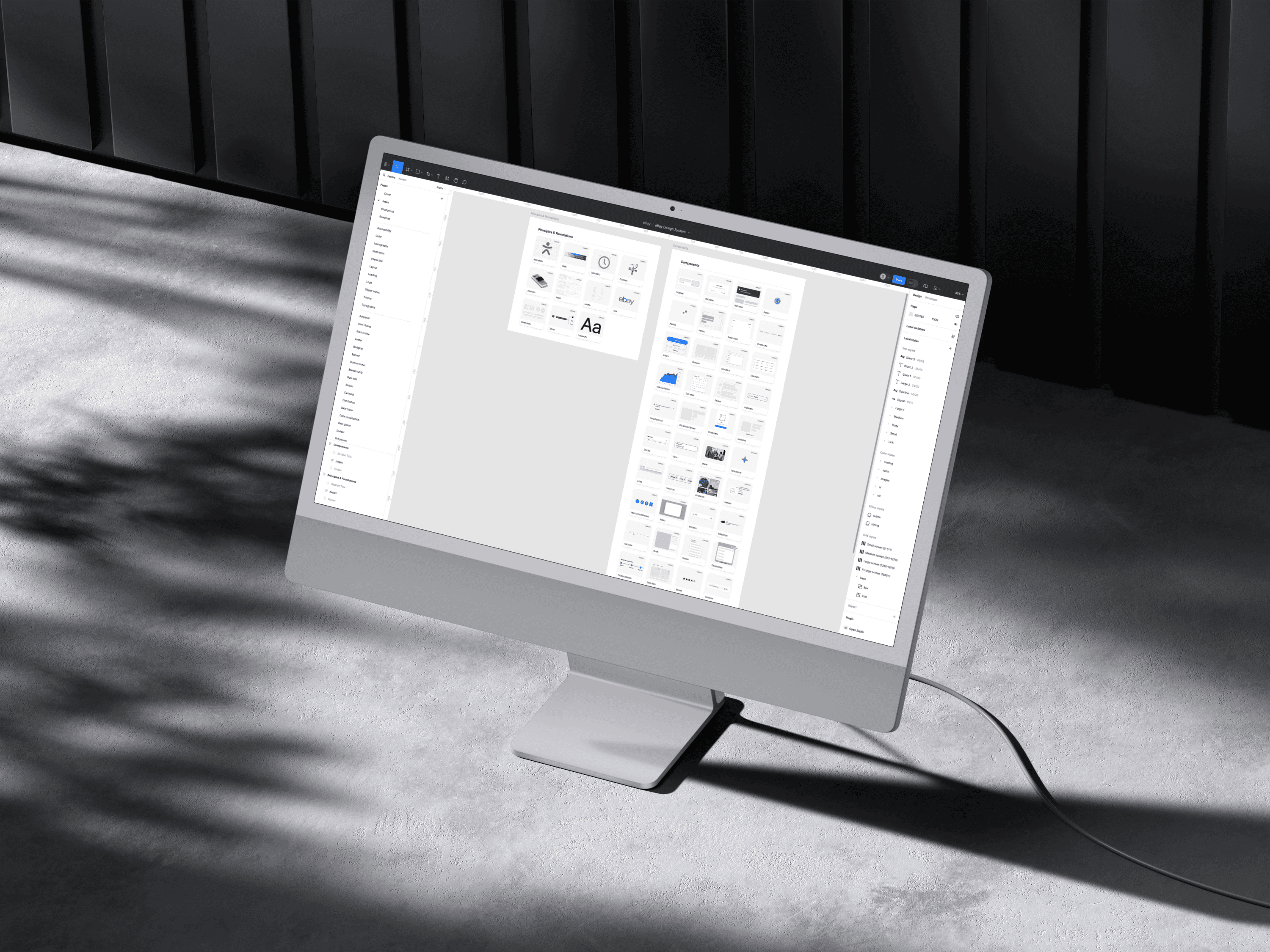Viewport: 1270px width, 952px height.
Task: Collapse pages list via Index dropdown
Action: tap(441, 188)
